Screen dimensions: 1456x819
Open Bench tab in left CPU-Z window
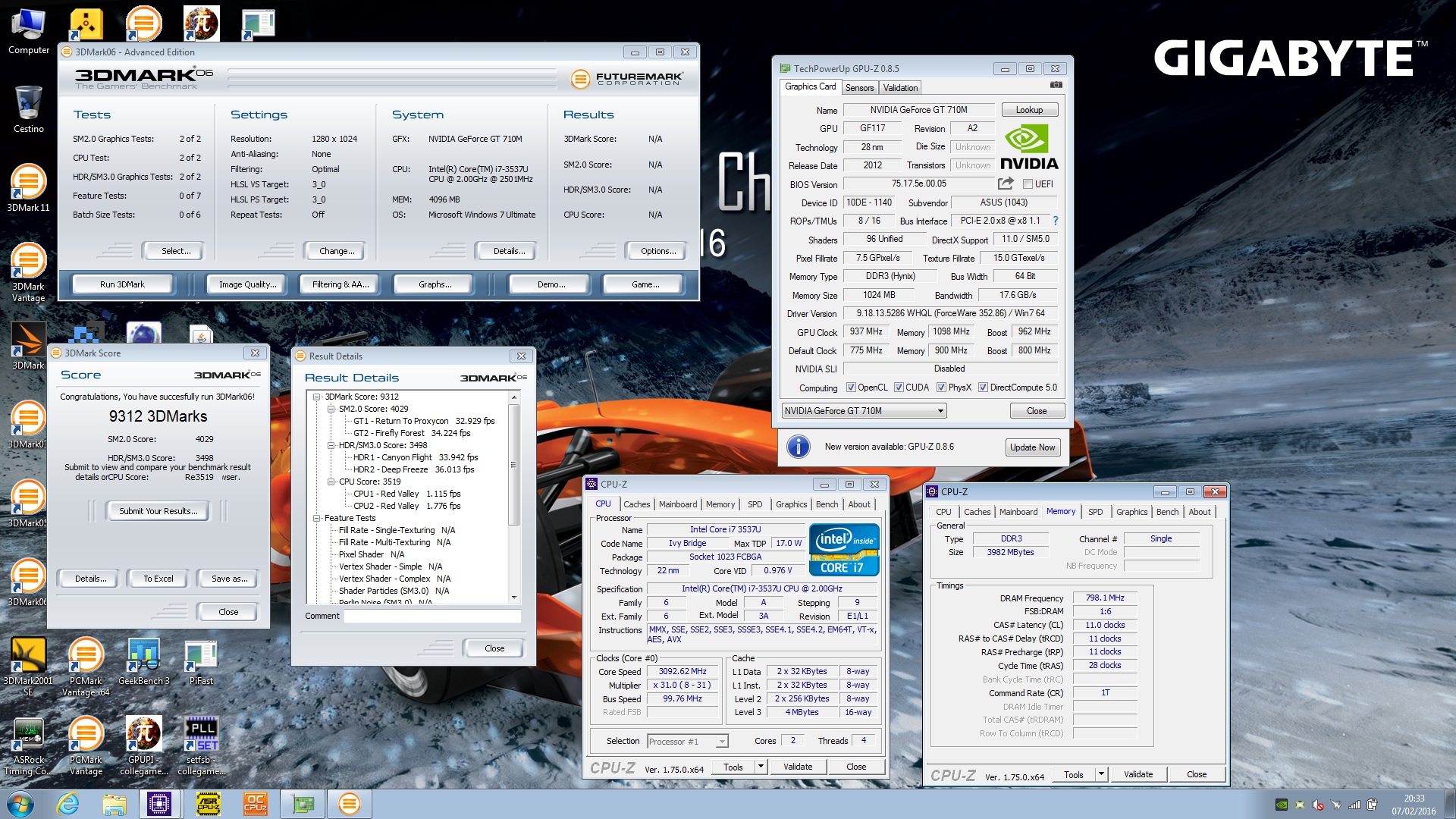click(x=827, y=504)
